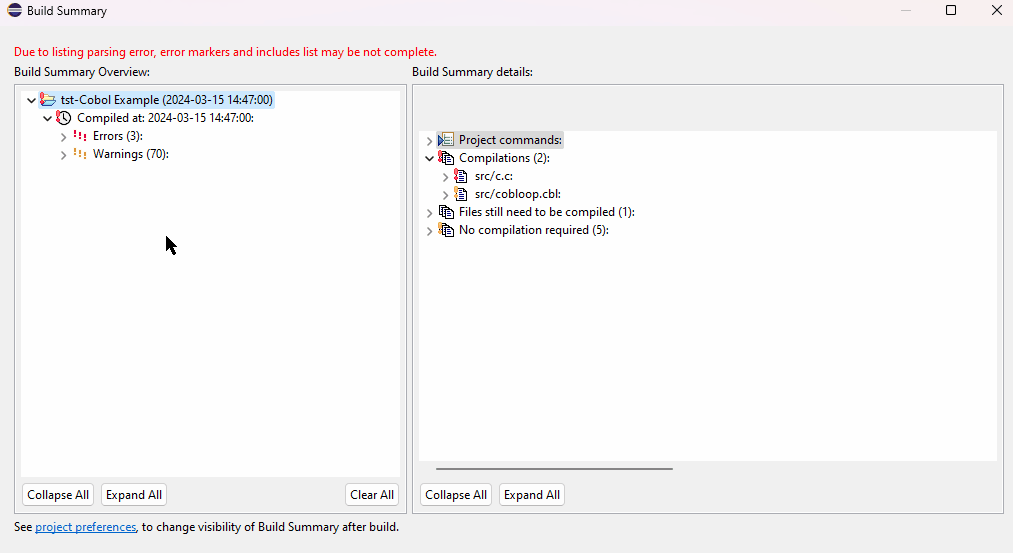The image size is (1013, 553).
Task: Click the Project commands icon
Action: [x=446, y=140]
